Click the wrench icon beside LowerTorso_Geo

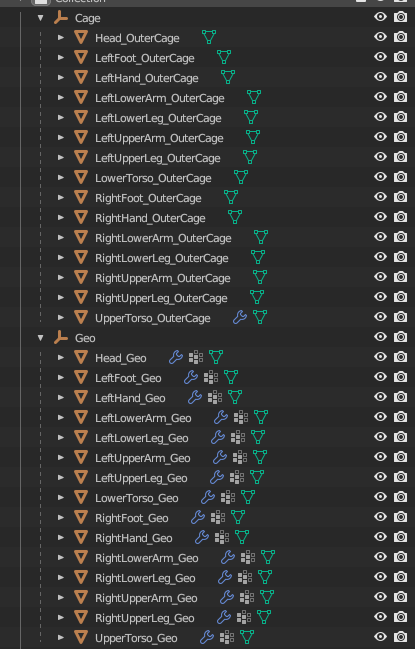[208, 497]
